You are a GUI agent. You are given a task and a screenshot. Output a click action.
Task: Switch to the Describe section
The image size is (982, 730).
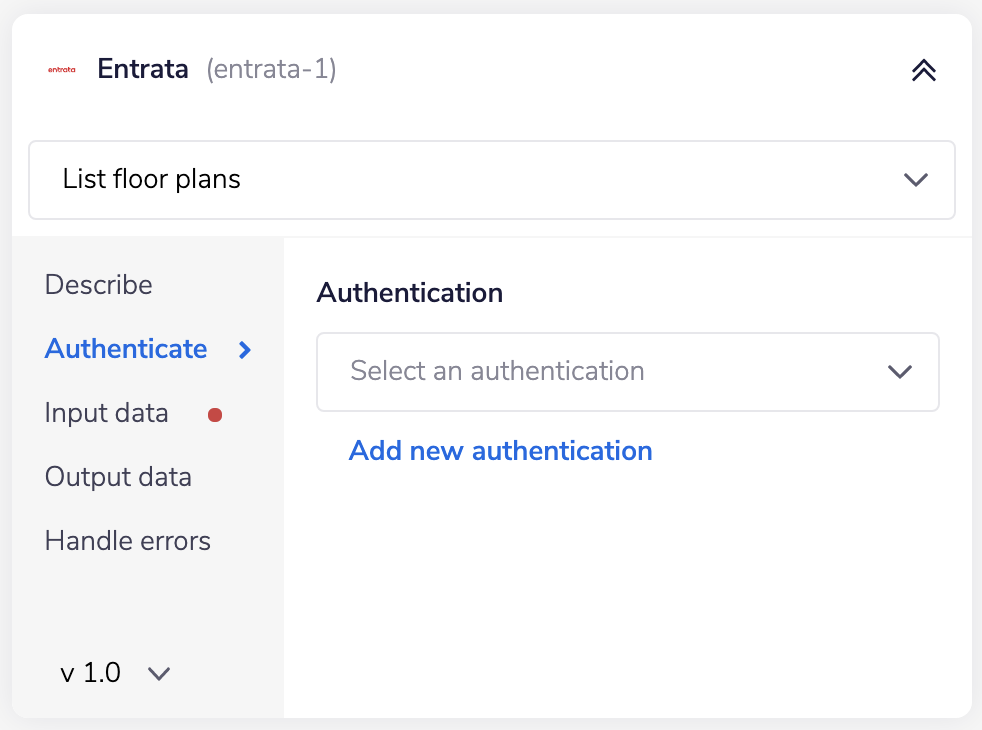coord(98,285)
